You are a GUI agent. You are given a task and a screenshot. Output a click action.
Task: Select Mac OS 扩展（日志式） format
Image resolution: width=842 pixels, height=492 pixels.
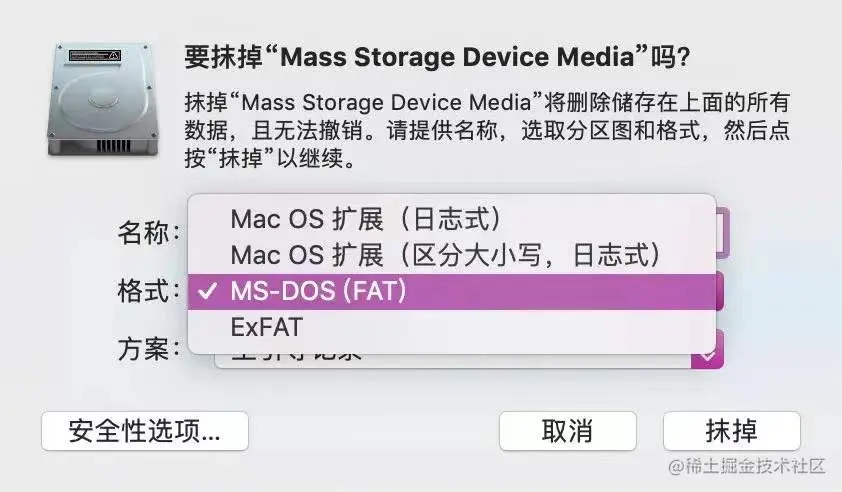pyautogui.click(x=365, y=218)
